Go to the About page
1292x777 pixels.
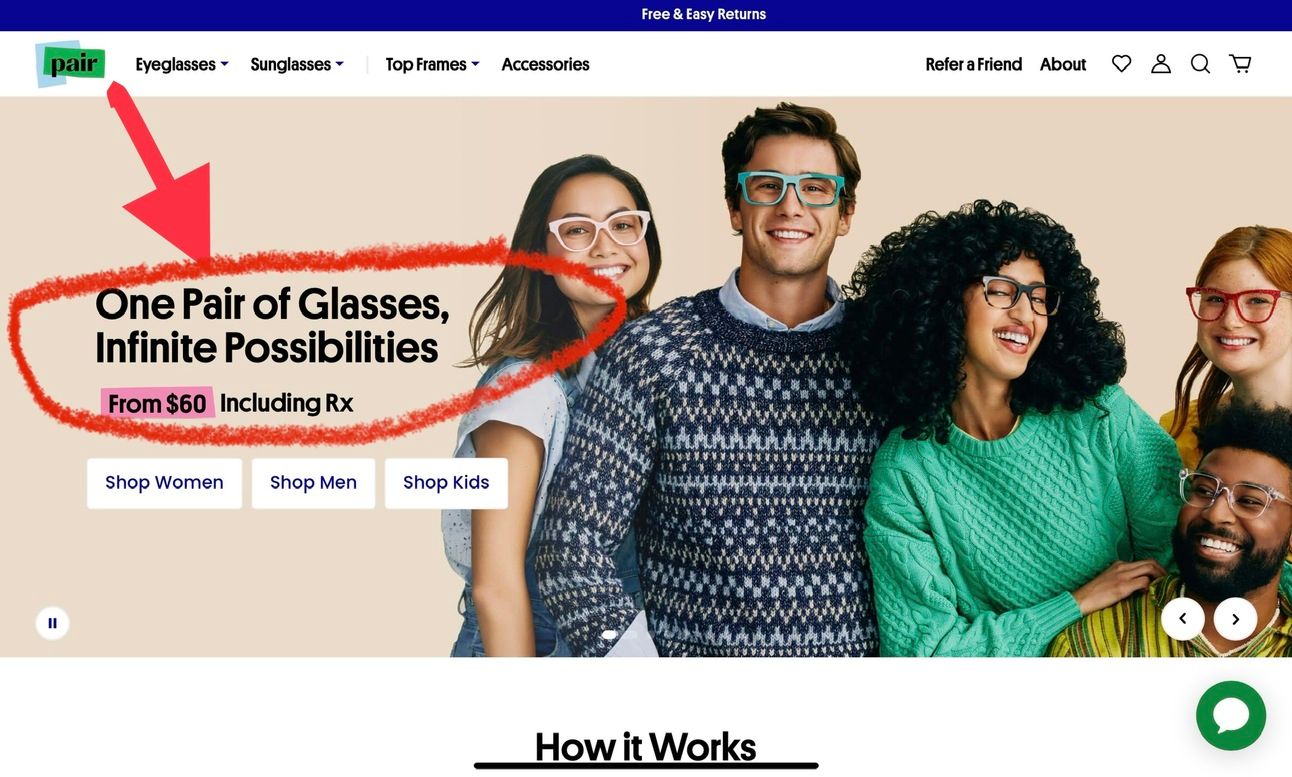[1063, 64]
